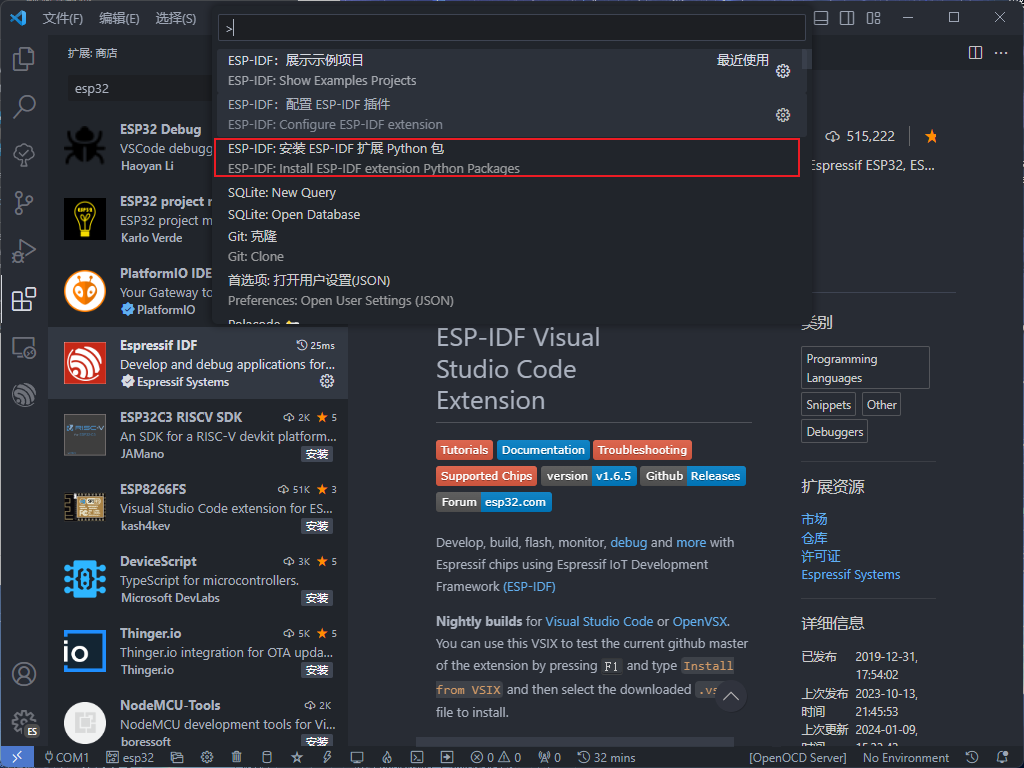
Task: Install the ESP8266FS extension
Action: [317, 526]
